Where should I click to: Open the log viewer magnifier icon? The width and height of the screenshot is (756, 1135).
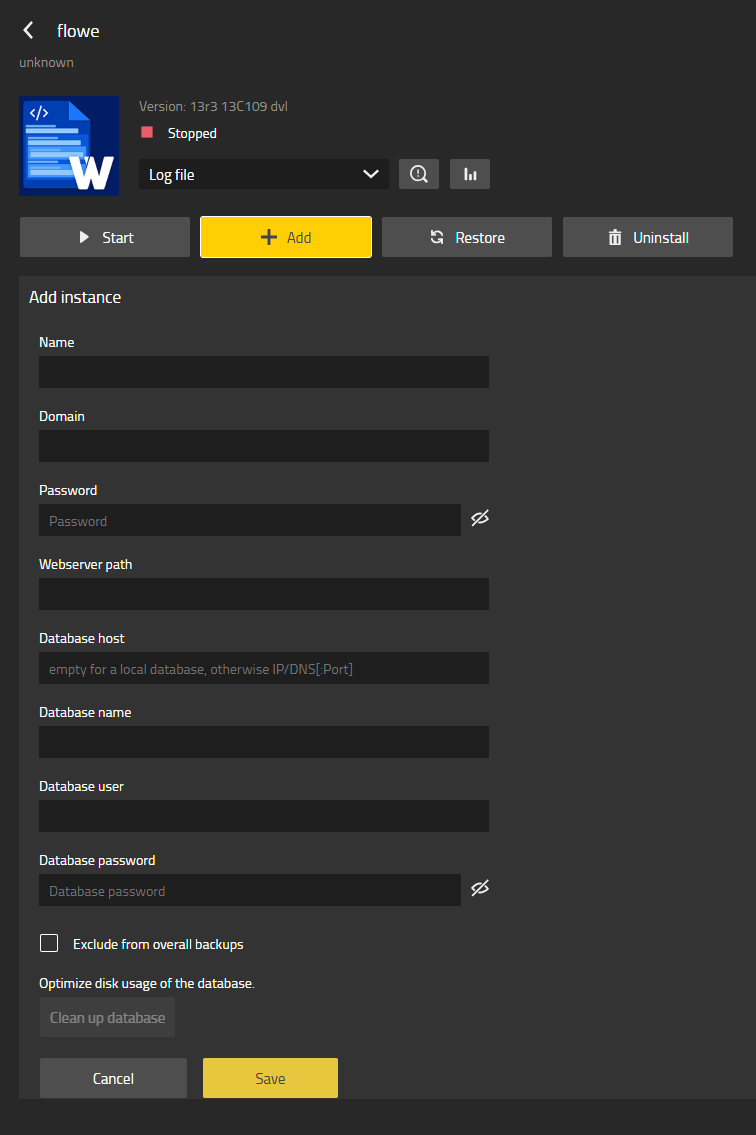click(x=419, y=174)
